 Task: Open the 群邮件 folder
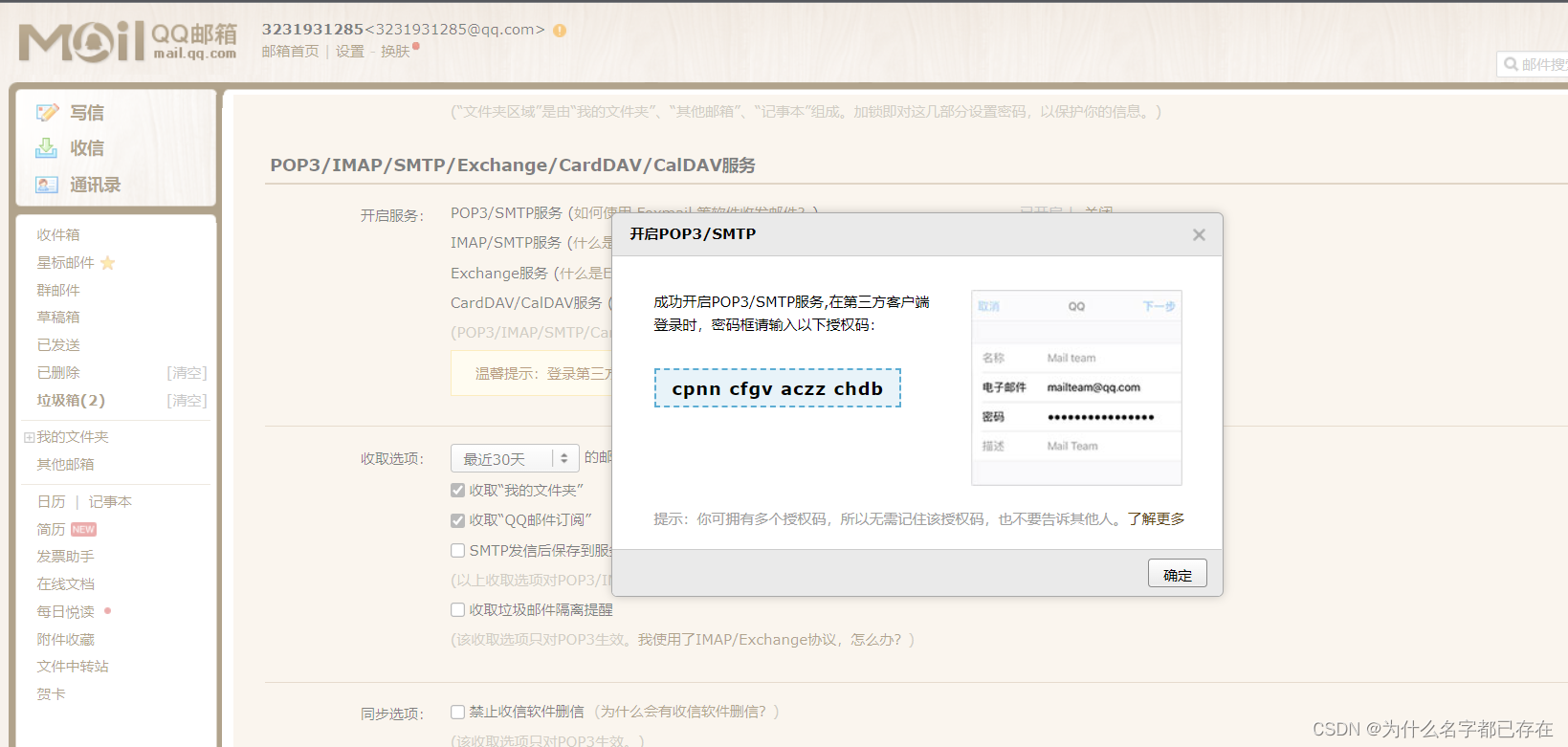point(58,290)
